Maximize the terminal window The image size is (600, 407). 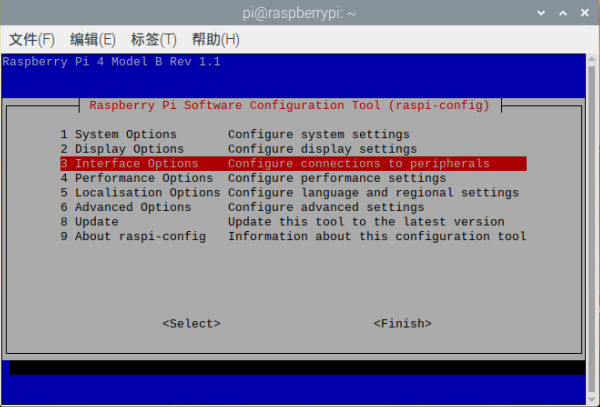point(563,13)
